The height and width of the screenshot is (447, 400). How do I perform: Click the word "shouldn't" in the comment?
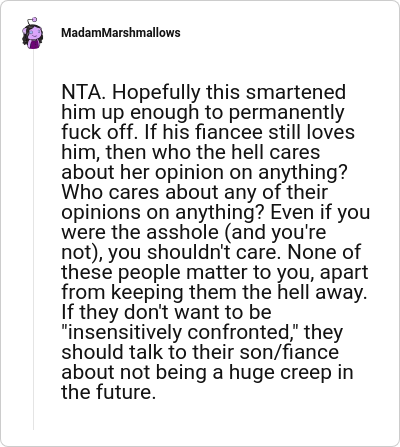click(x=189, y=252)
